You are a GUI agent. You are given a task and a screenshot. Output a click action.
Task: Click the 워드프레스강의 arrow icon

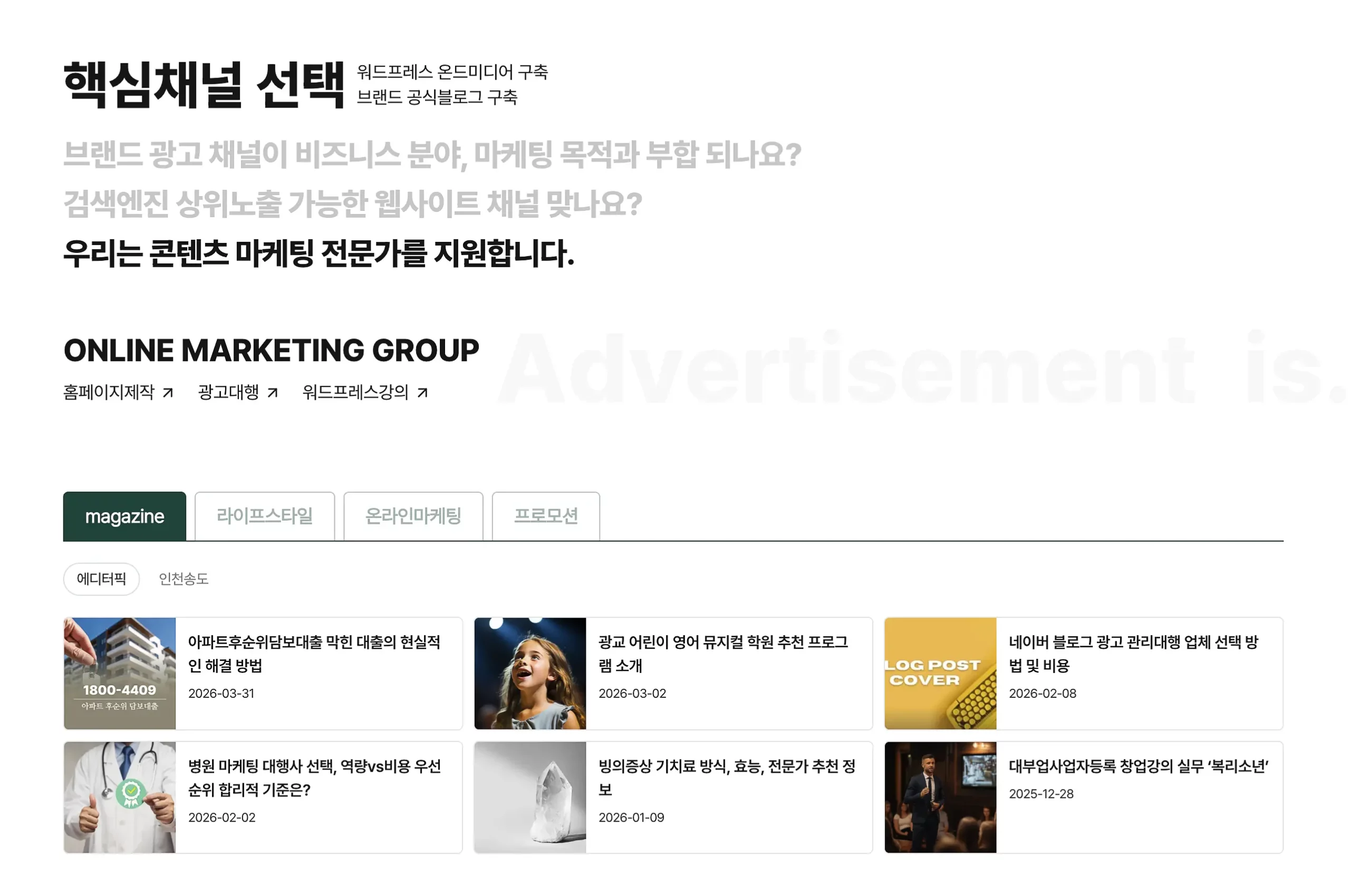423,392
